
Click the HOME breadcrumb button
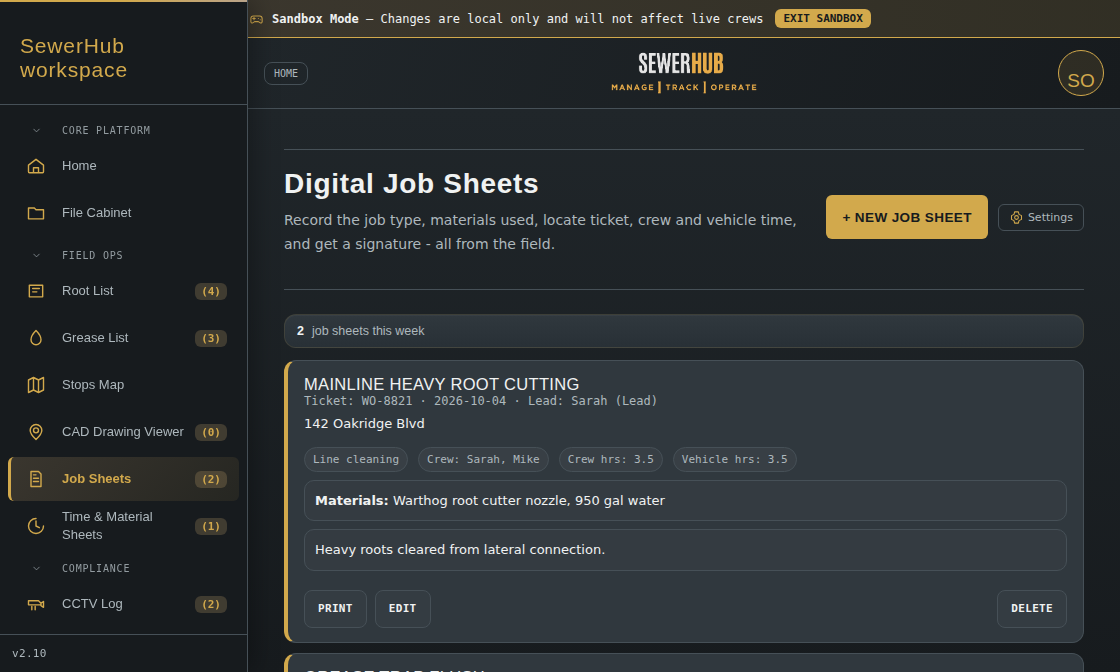[x=286, y=74]
